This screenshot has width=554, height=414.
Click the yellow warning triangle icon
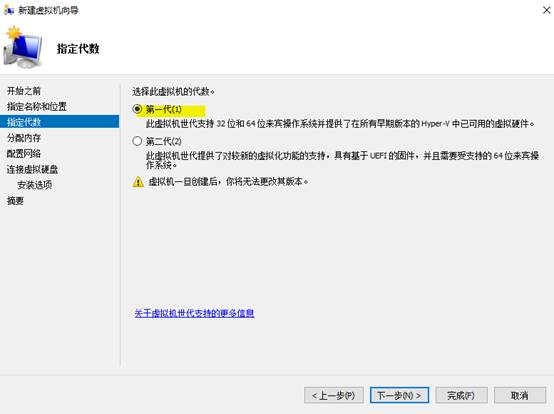(x=138, y=182)
